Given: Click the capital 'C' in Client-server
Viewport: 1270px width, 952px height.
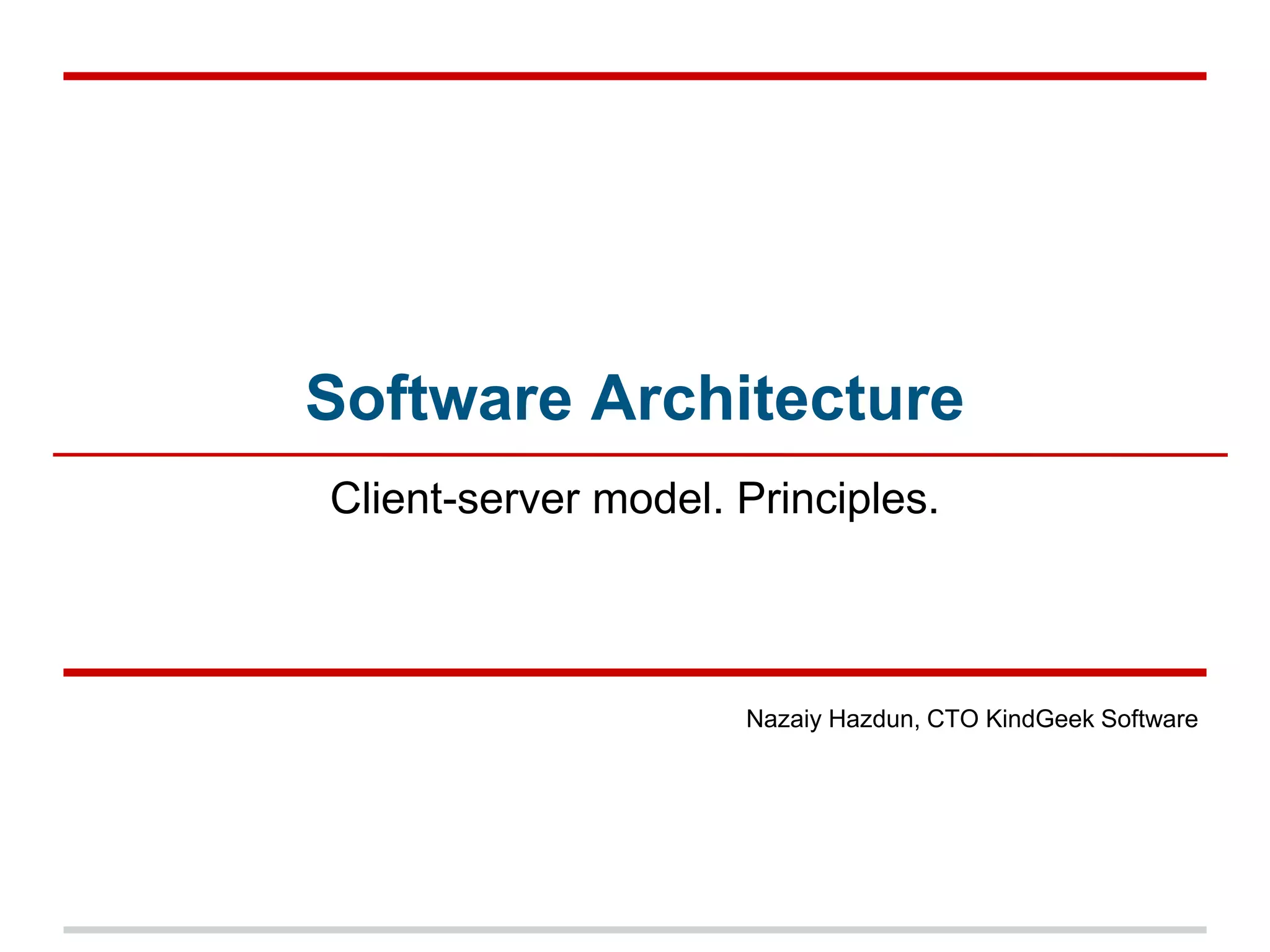Looking at the screenshot, I should click(345, 499).
